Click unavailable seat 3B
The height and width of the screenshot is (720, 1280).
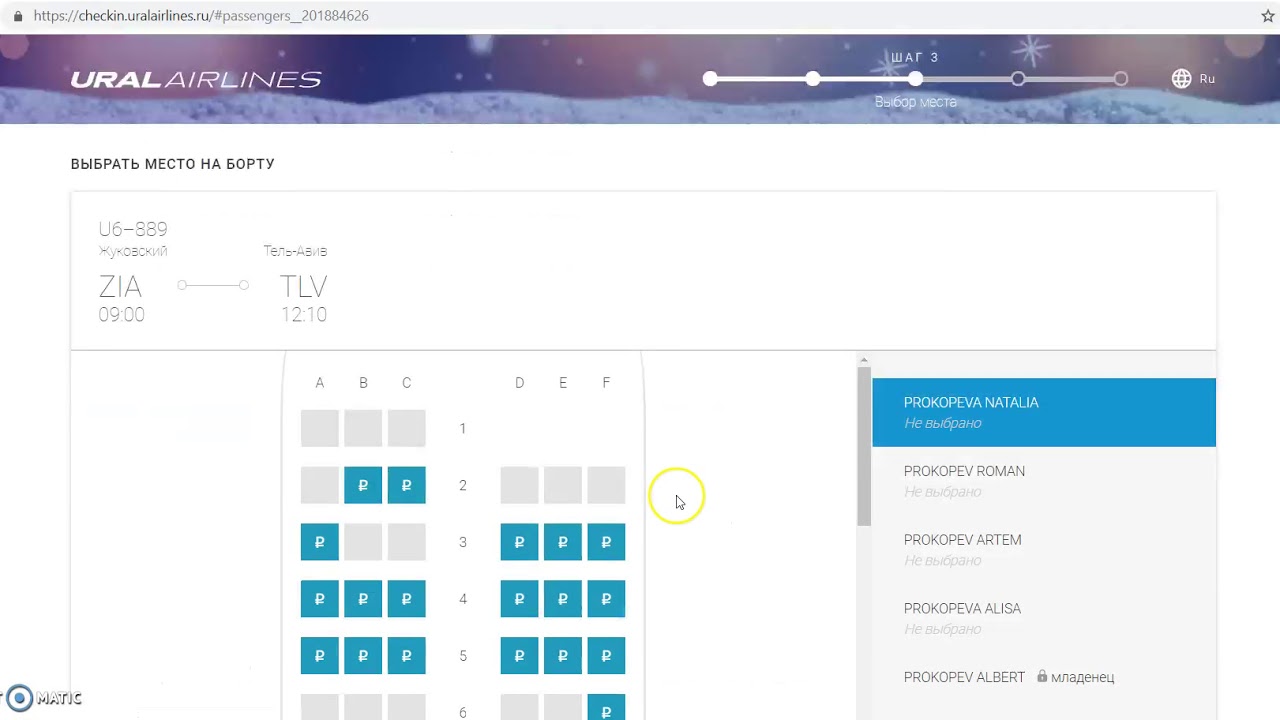pyautogui.click(x=363, y=542)
